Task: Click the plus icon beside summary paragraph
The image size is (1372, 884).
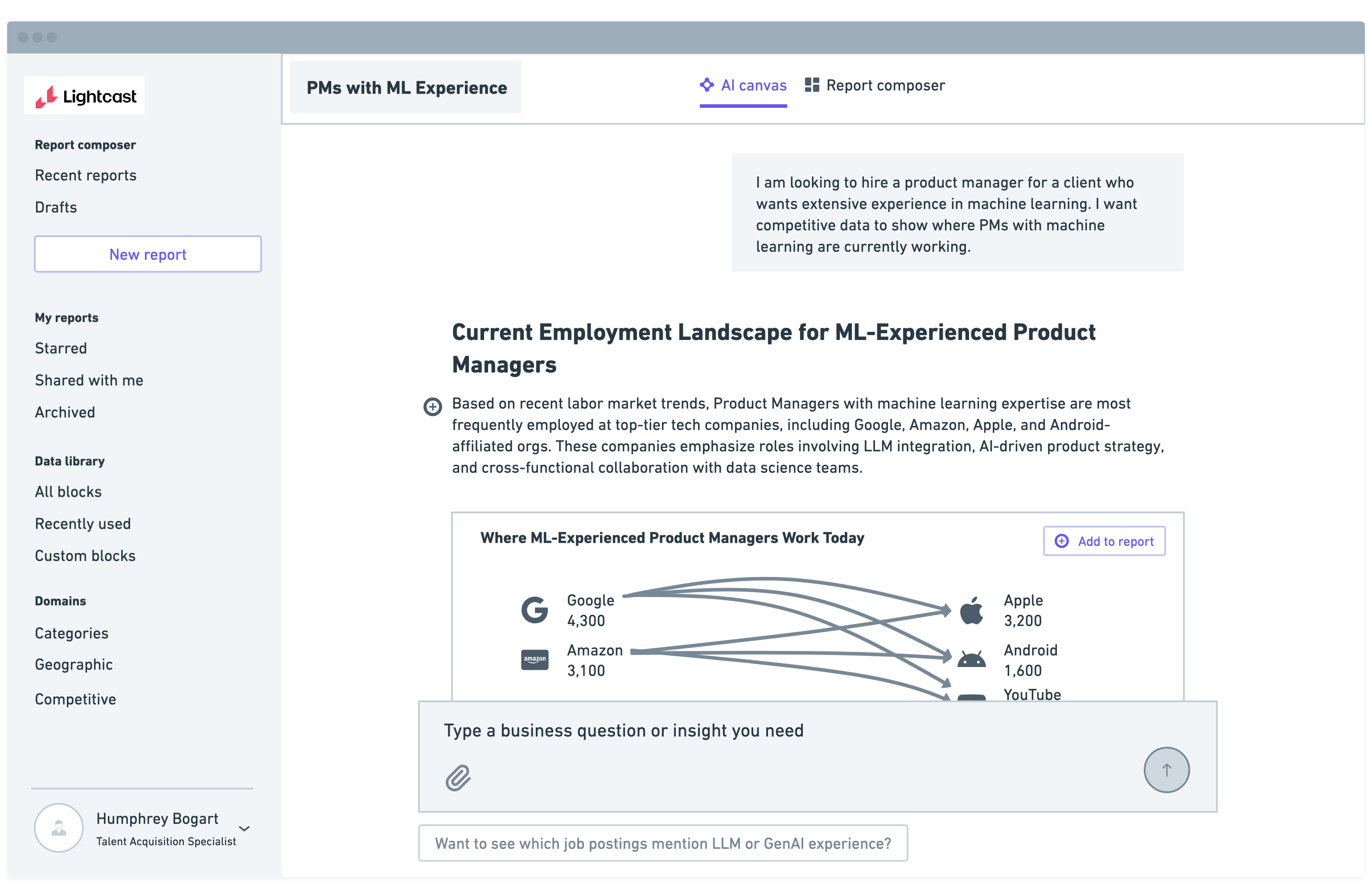Action: 432,406
